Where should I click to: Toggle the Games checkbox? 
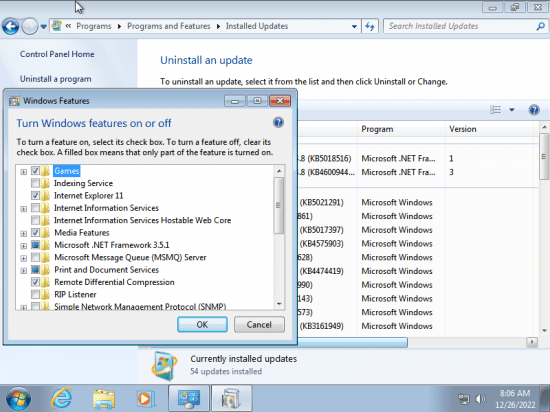click(35, 171)
